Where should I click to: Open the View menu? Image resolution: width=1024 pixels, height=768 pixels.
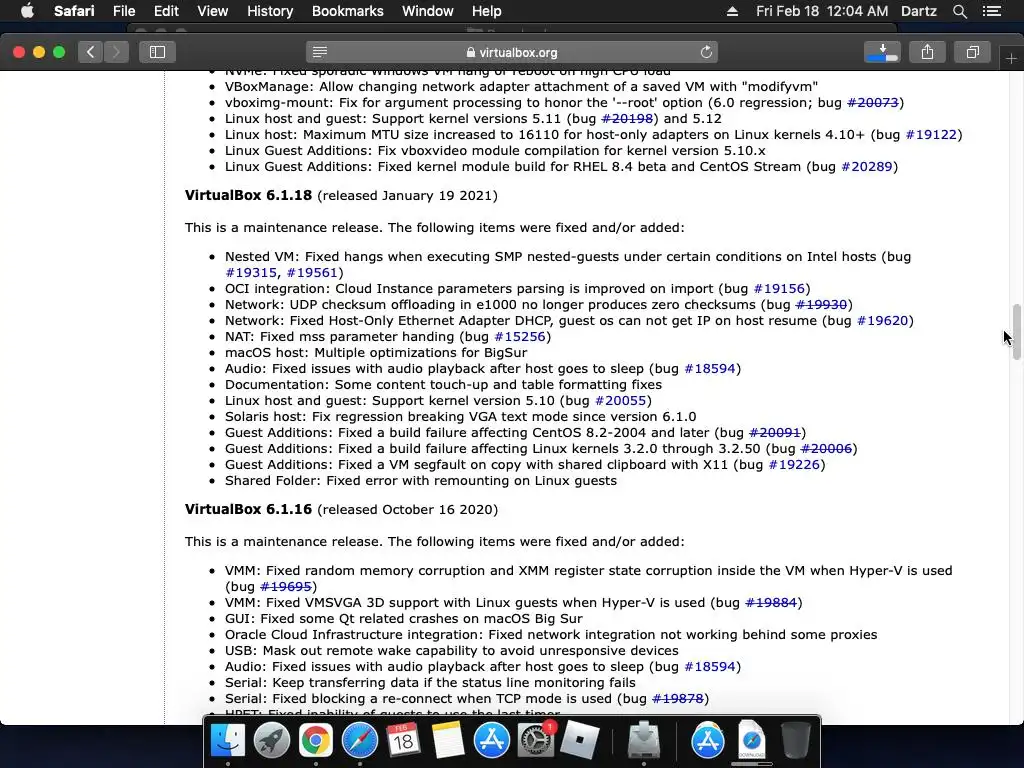point(213,11)
